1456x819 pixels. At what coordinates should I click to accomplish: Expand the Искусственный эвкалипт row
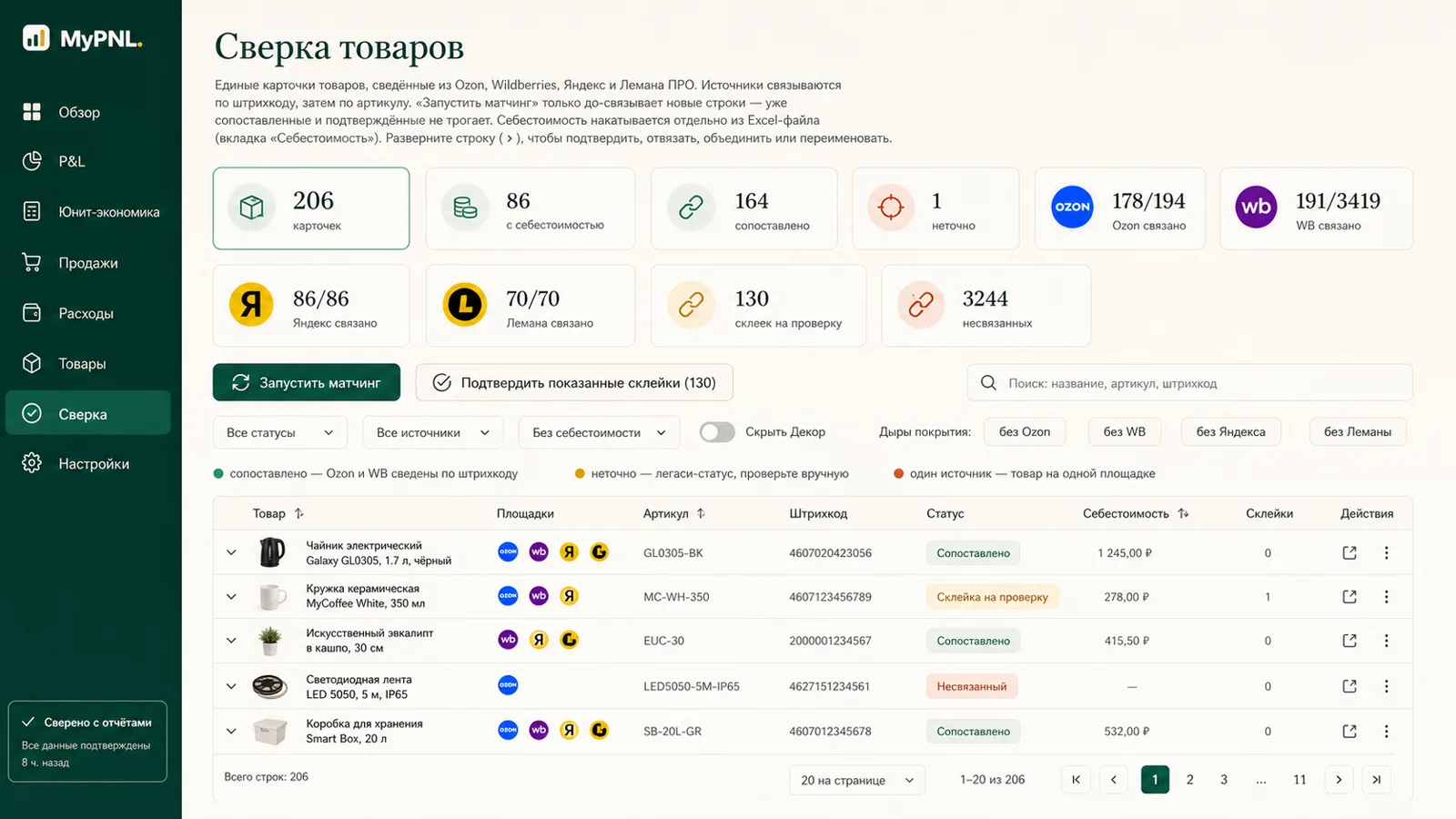[231, 641]
